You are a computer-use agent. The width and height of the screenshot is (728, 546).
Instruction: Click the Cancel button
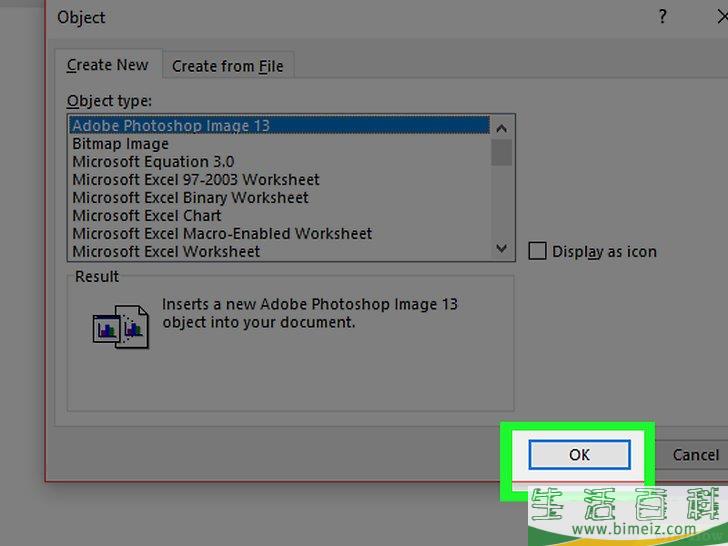point(695,455)
